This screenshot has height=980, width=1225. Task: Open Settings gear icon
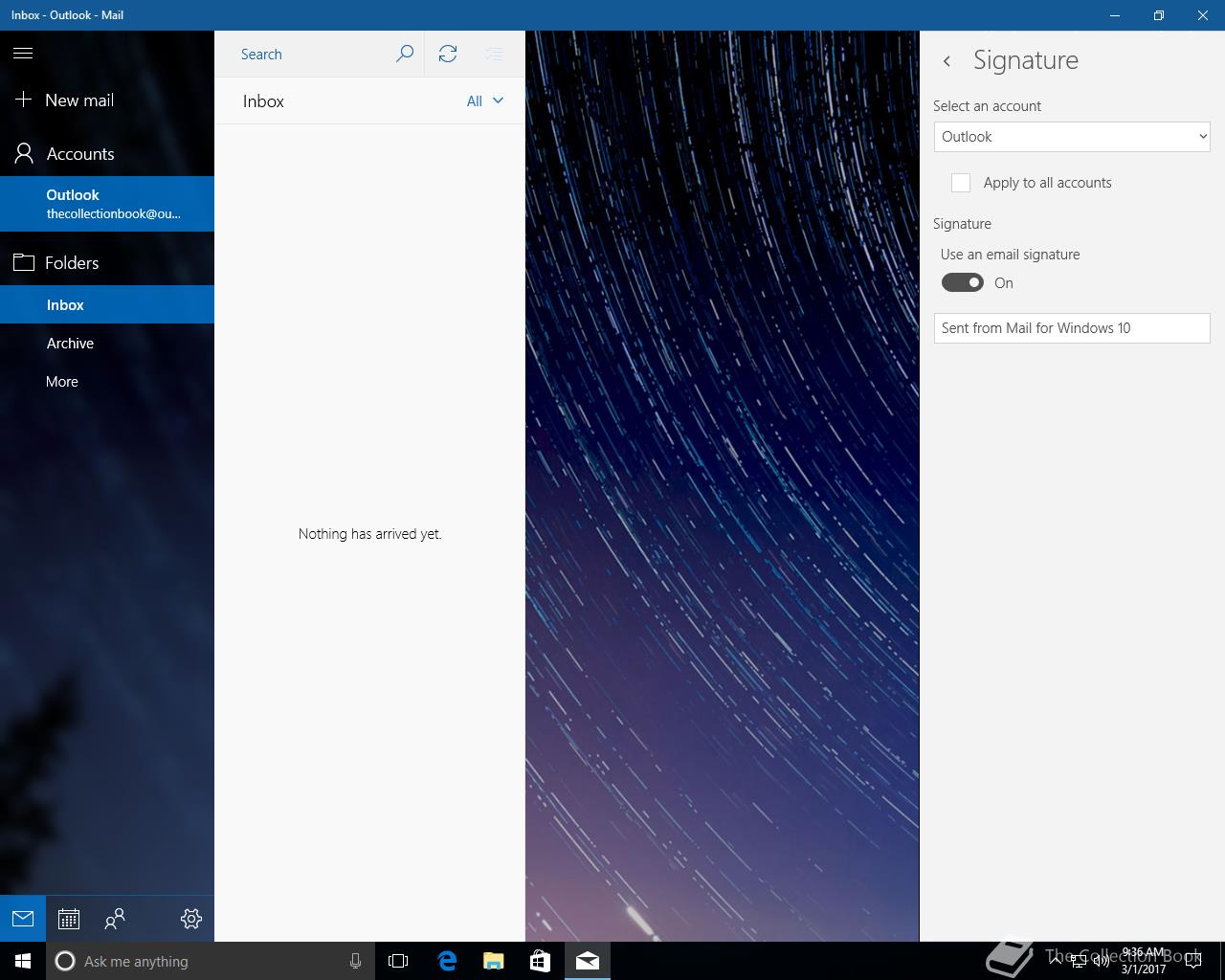coord(190,919)
